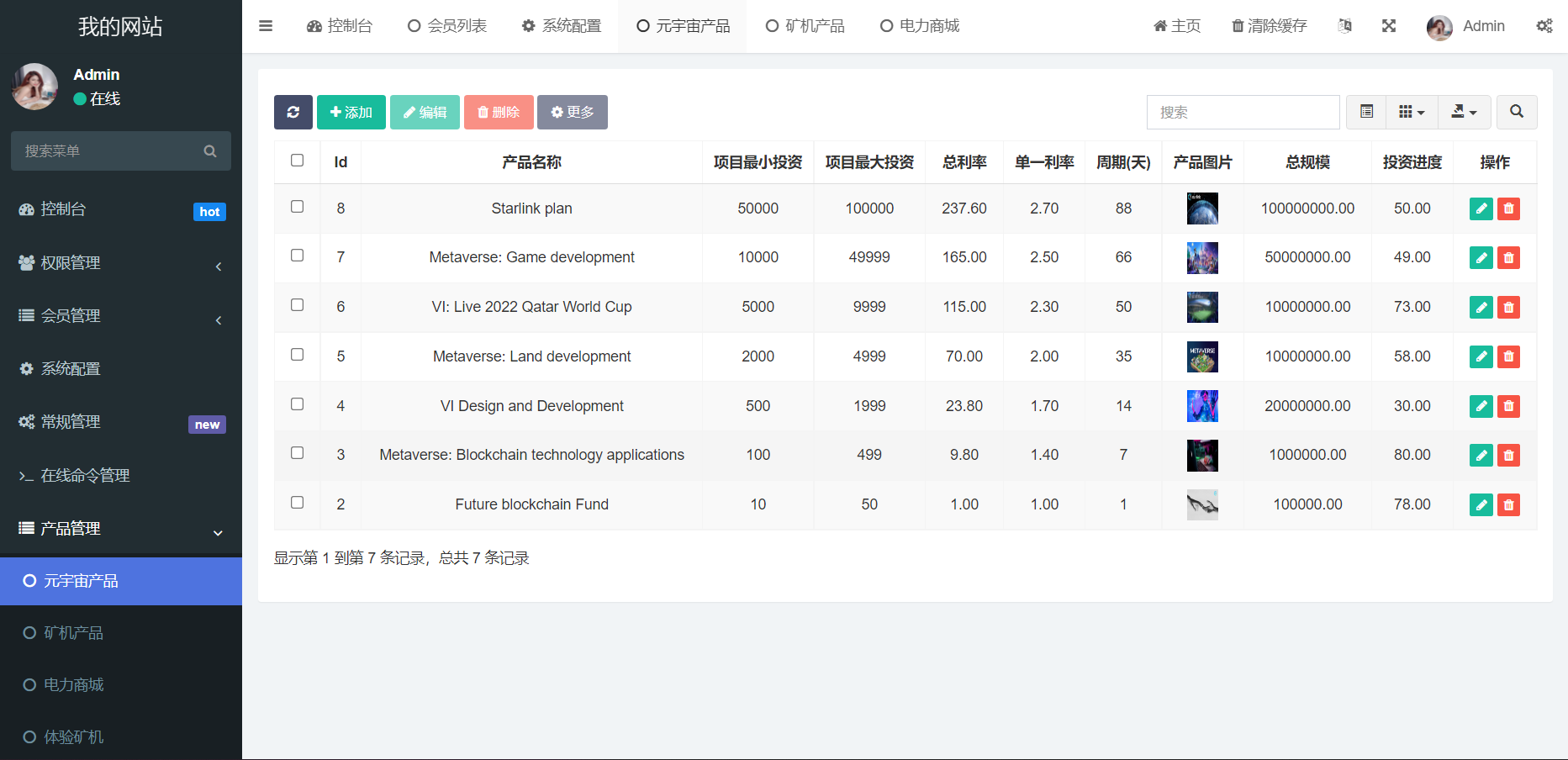Open sidebar 矿机产品 submenu item
The width and height of the screenshot is (1568, 760).
coord(121,633)
